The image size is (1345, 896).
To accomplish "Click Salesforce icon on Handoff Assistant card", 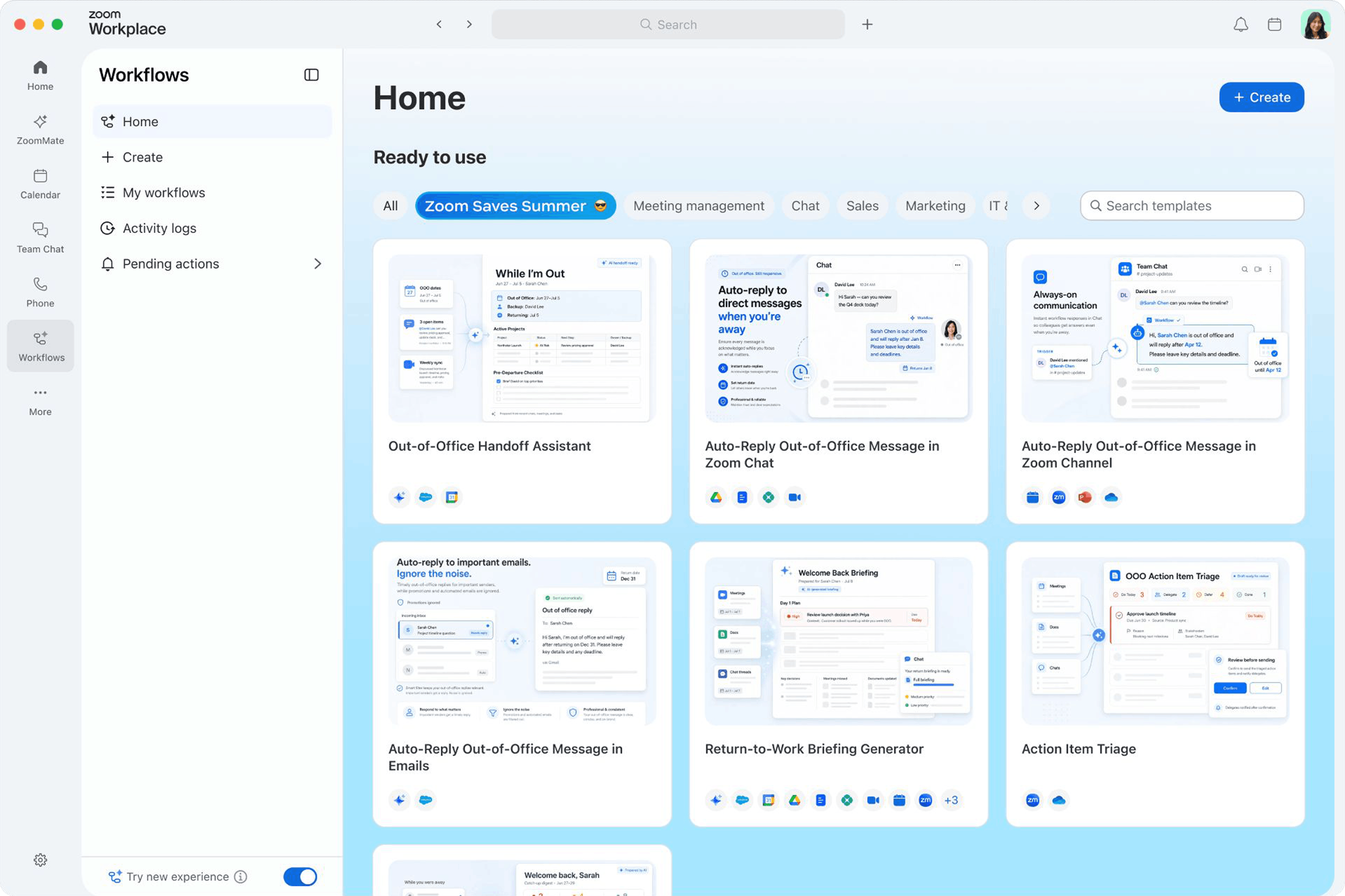I will click(x=425, y=497).
